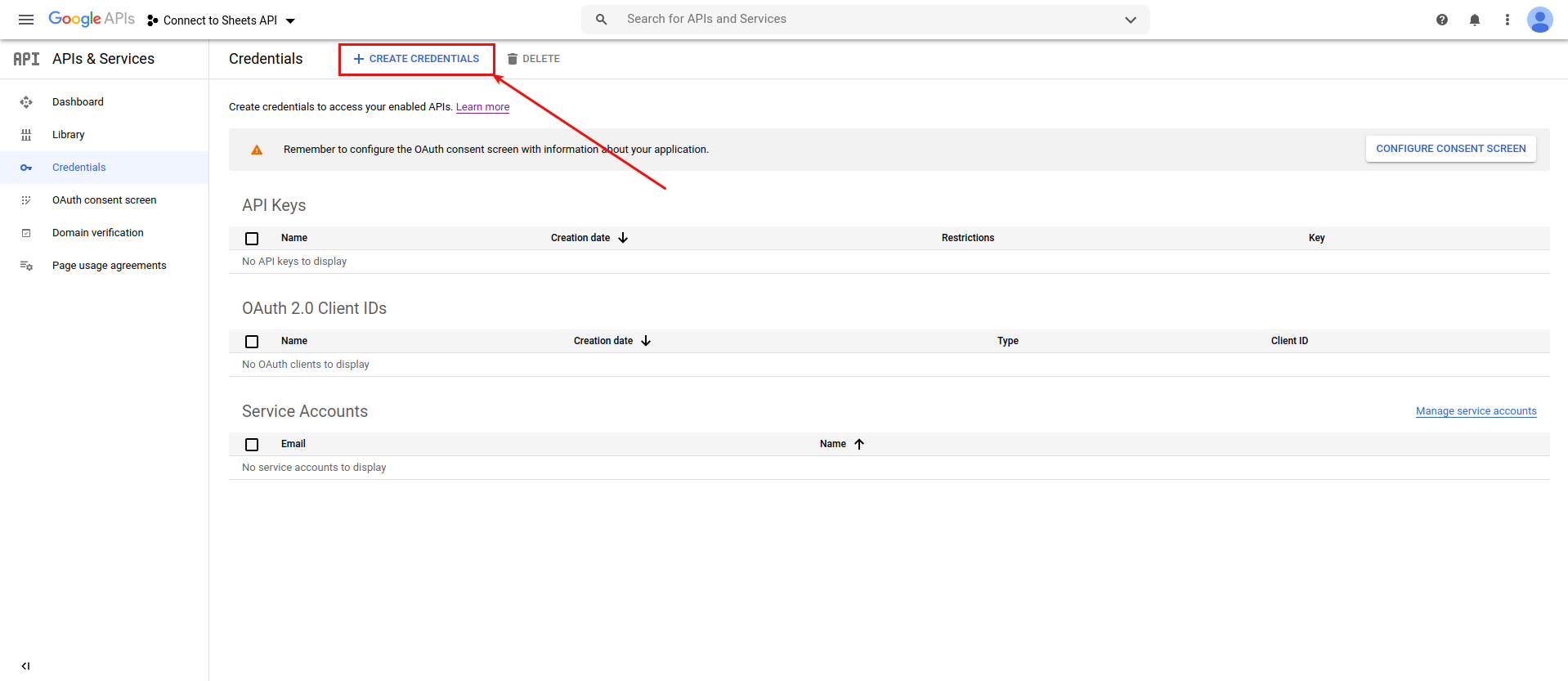
Task: Sort API Keys by Creation date arrow
Action: 623,238
